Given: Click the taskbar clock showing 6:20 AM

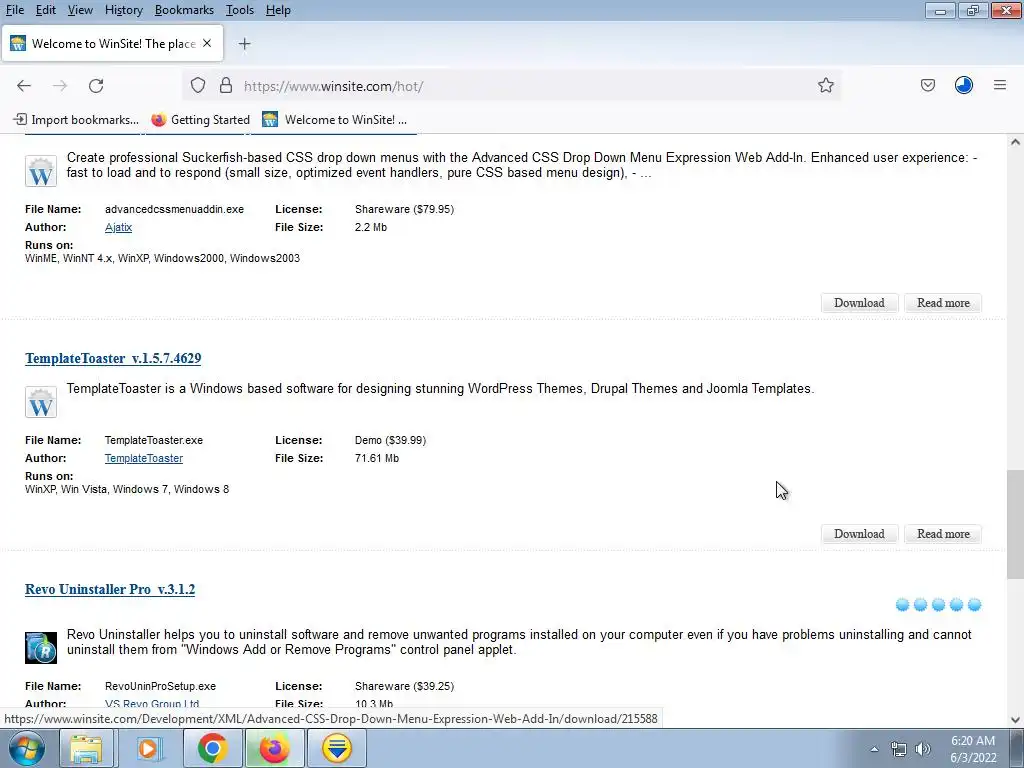Looking at the screenshot, I should point(972,749).
